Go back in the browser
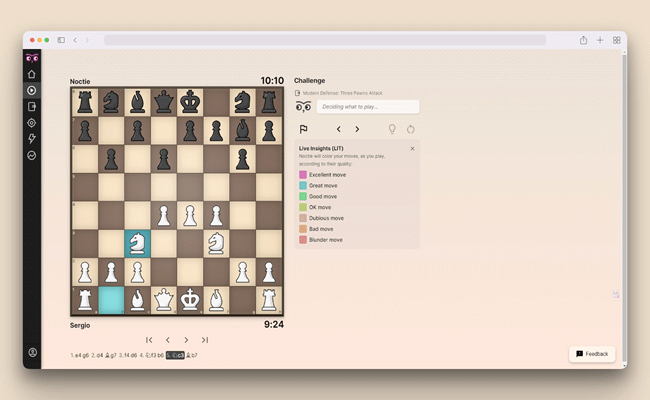 pos(75,40)
